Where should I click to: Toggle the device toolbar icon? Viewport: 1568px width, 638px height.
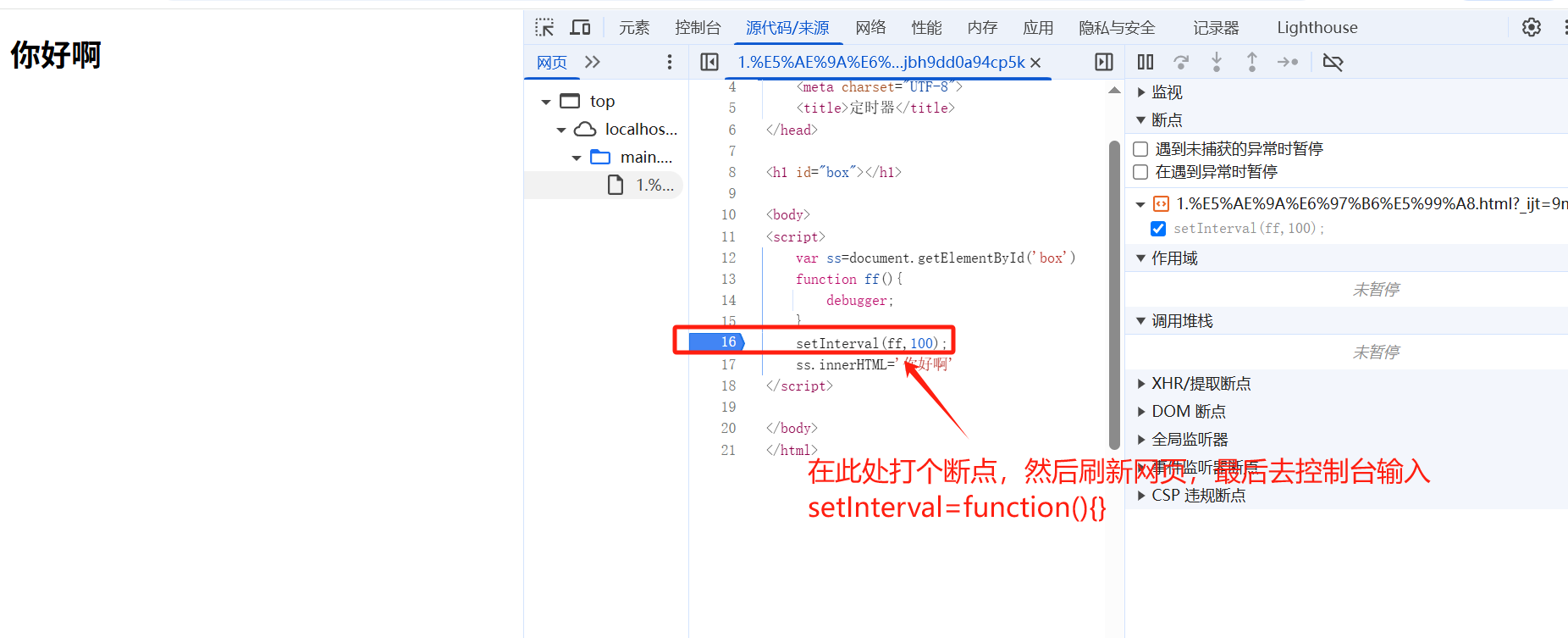pyautogui.click(x=580, y=27)
